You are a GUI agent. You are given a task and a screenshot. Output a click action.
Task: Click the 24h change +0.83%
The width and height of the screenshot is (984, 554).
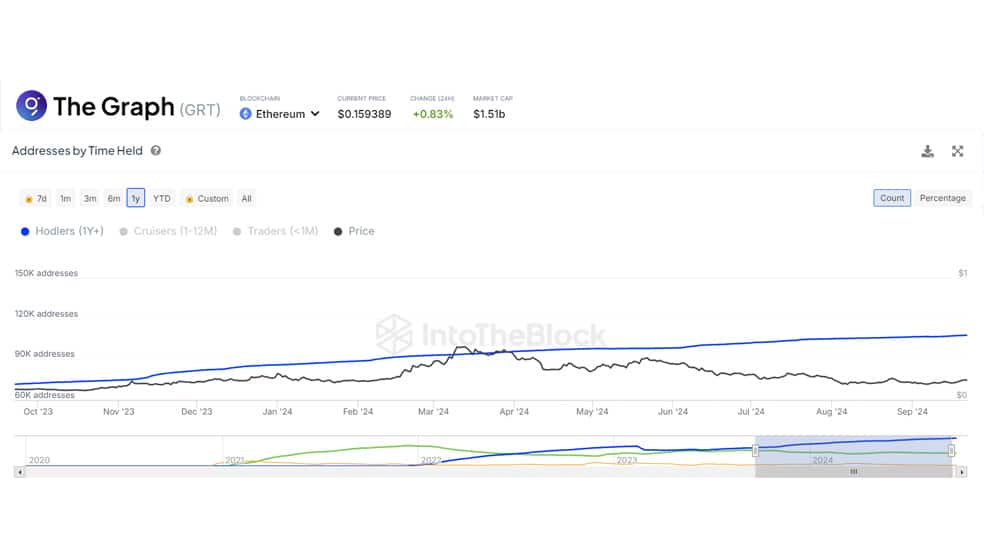(x=432, y=114)
